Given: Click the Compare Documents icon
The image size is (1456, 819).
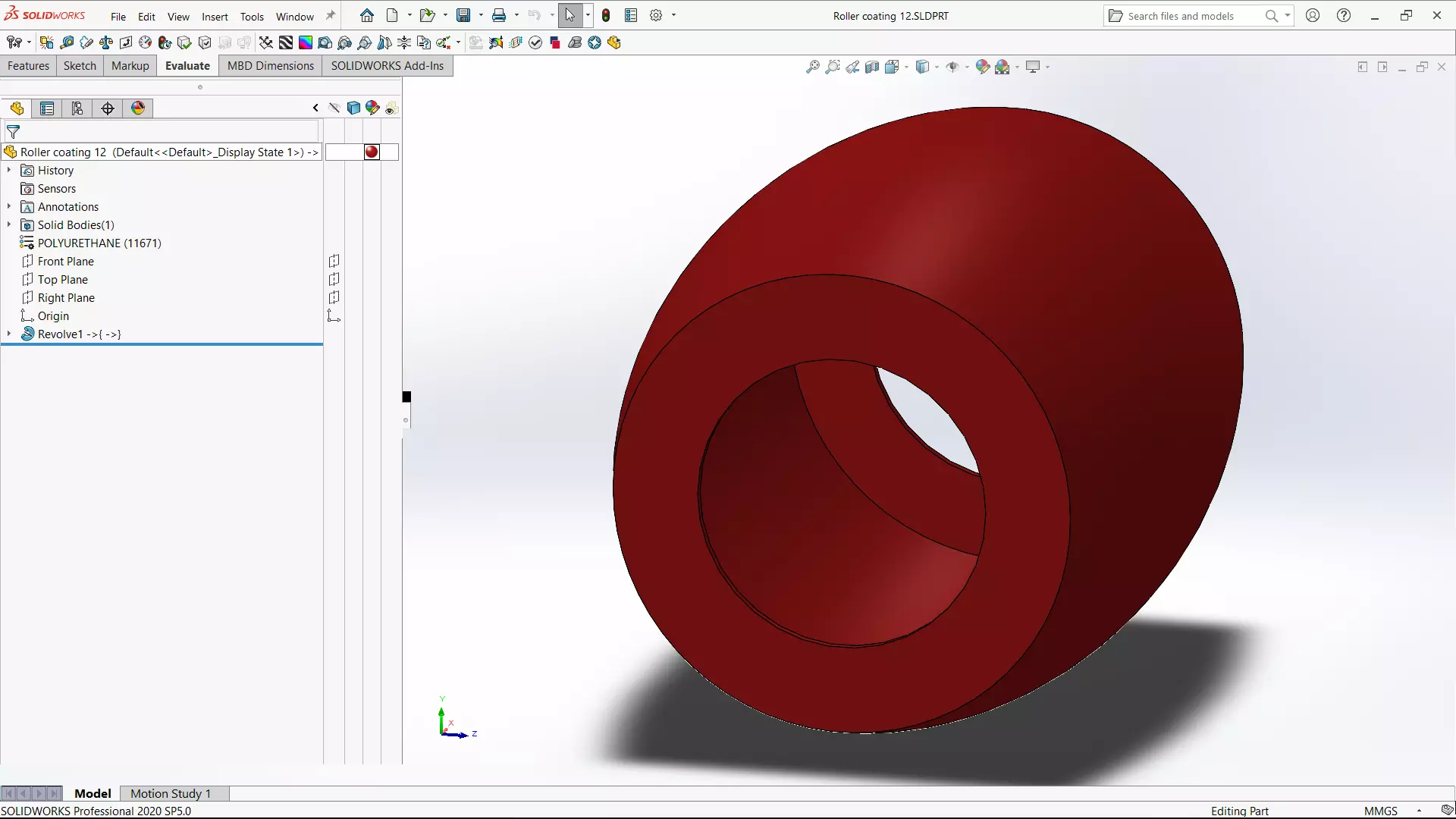Looking at the screenshot, I should coord(424,42).
